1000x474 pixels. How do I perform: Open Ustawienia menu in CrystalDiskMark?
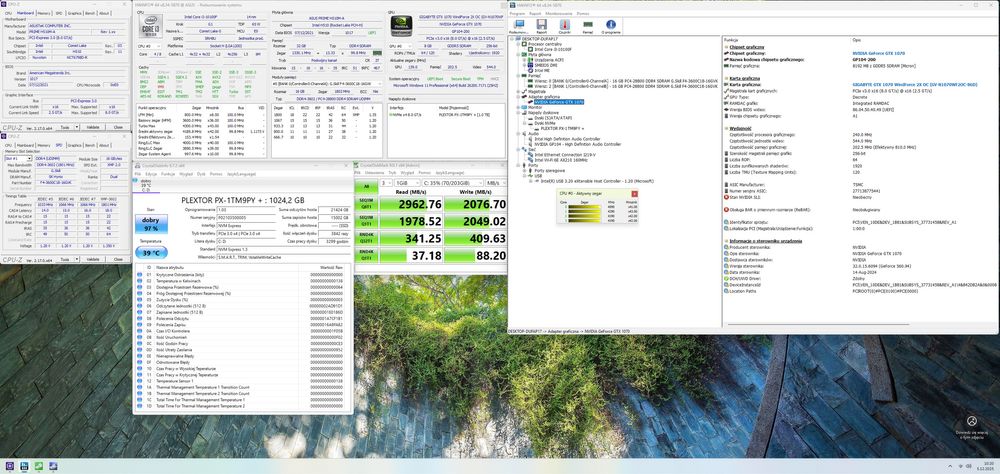click(x=374, y=173)
